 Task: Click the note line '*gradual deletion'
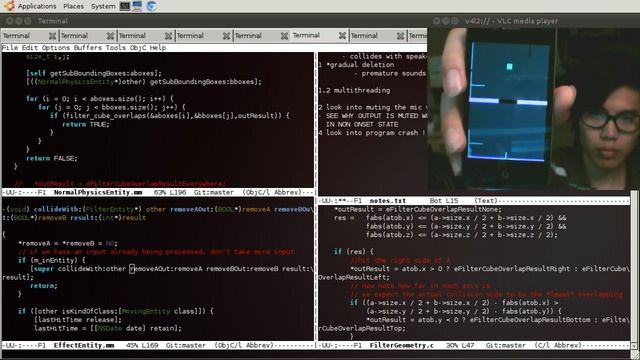(x=360, y=65)
